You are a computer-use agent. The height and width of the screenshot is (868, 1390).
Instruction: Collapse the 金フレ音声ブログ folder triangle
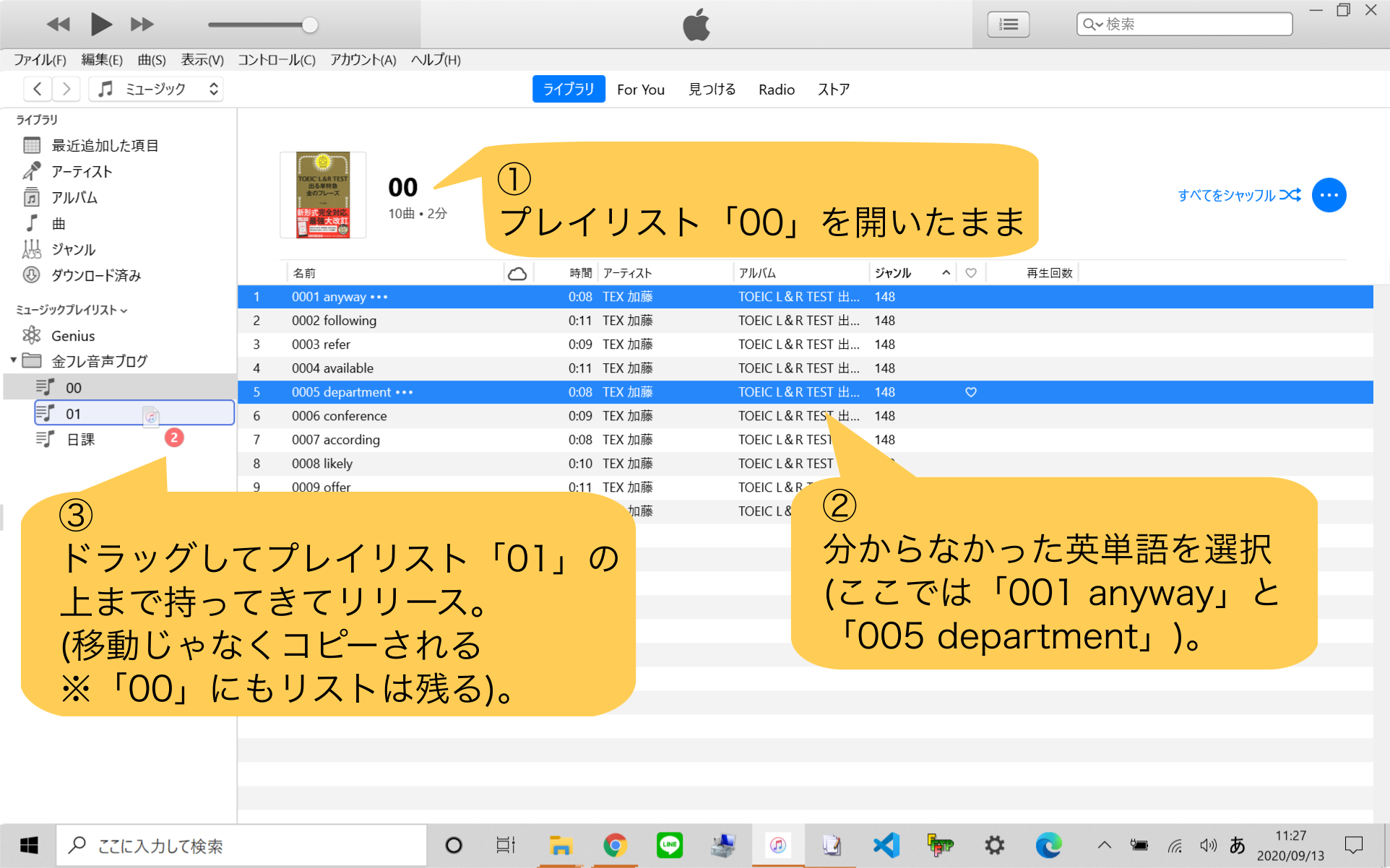pos(13,360)
